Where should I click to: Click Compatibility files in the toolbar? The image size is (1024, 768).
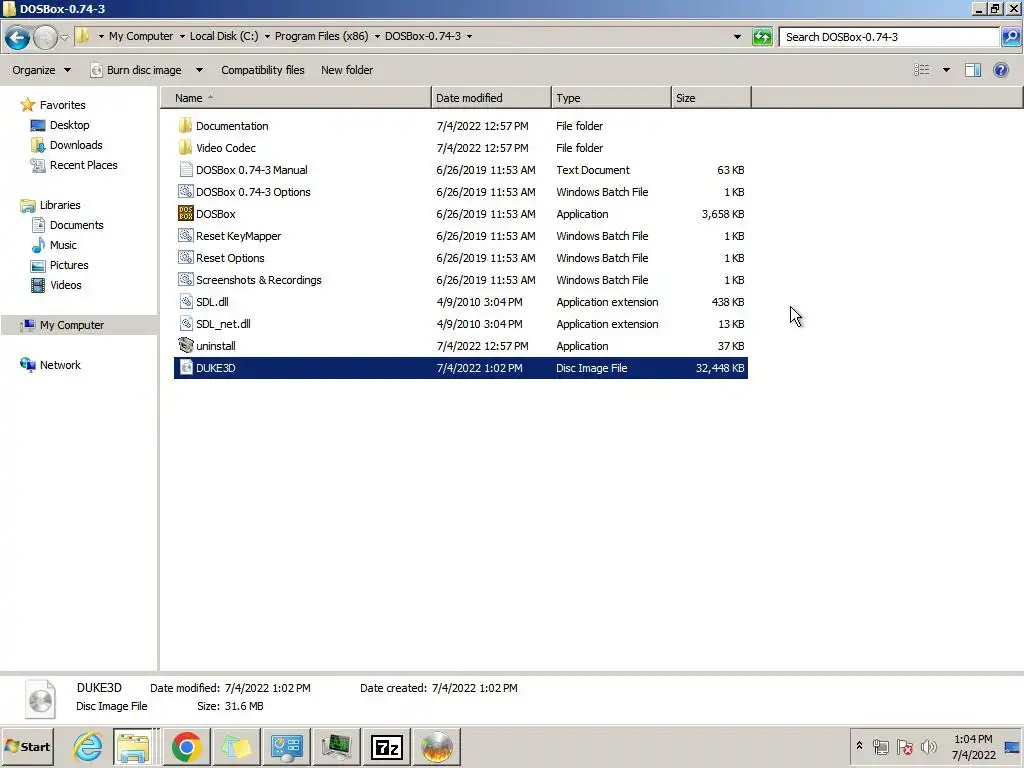(263, 70)
